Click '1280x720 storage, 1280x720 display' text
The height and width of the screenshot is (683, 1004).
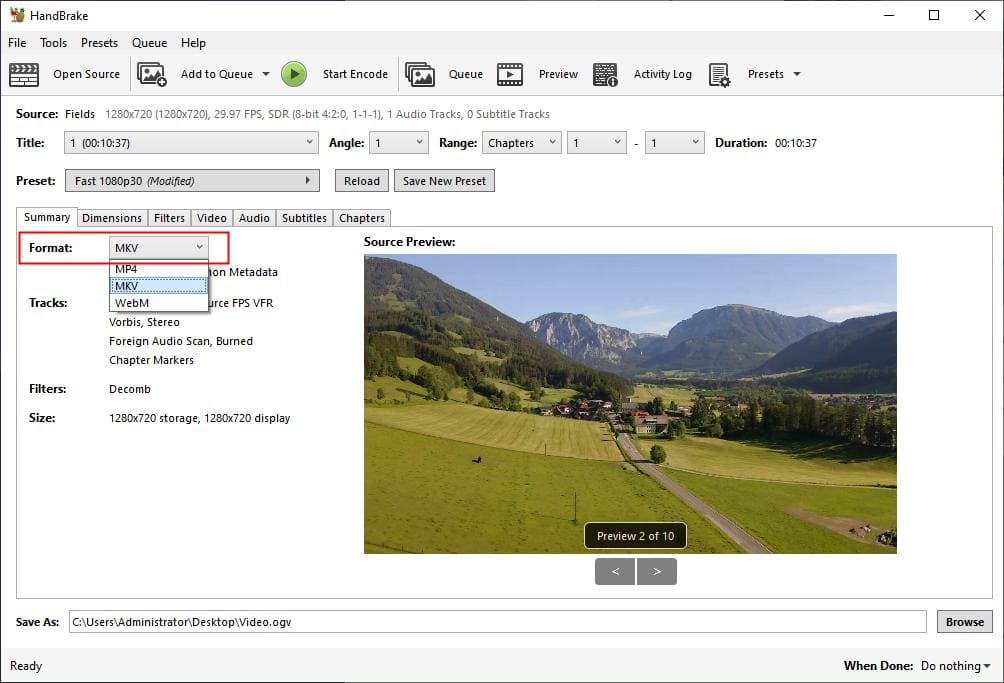[x=199, y=418]
